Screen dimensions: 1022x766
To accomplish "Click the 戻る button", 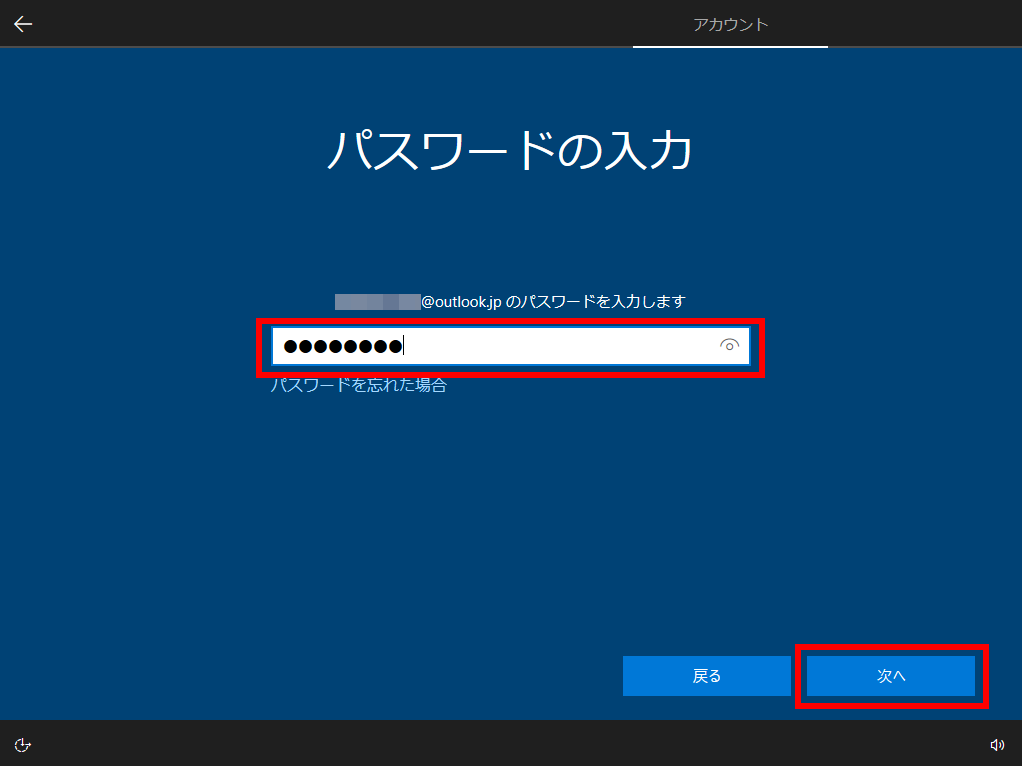I will coord(707,676).
